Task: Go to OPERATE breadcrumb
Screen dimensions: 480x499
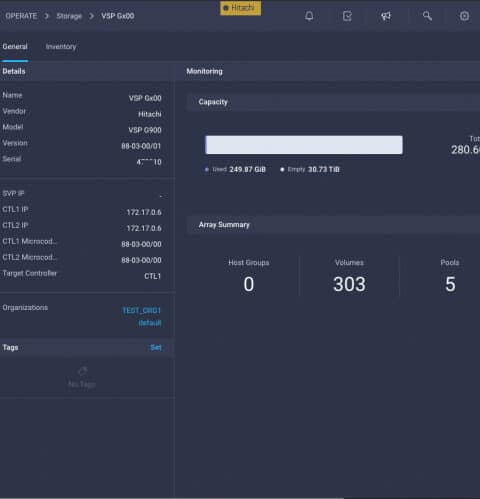Action: (x=21, y=16)
